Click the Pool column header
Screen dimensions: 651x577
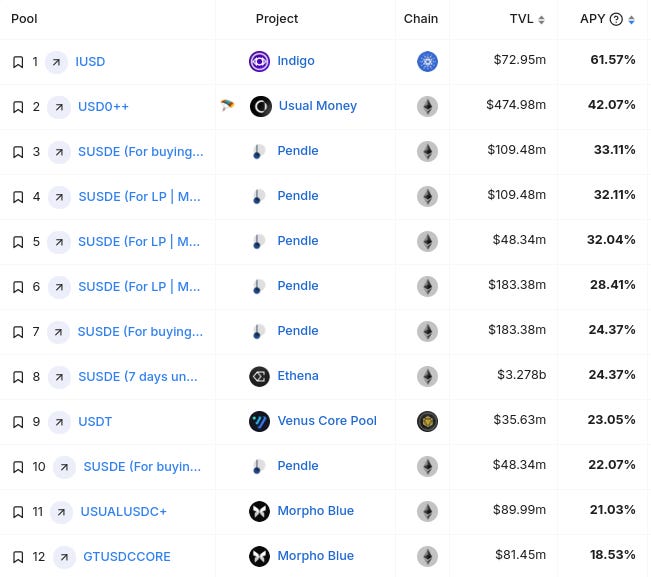(24, 19)
